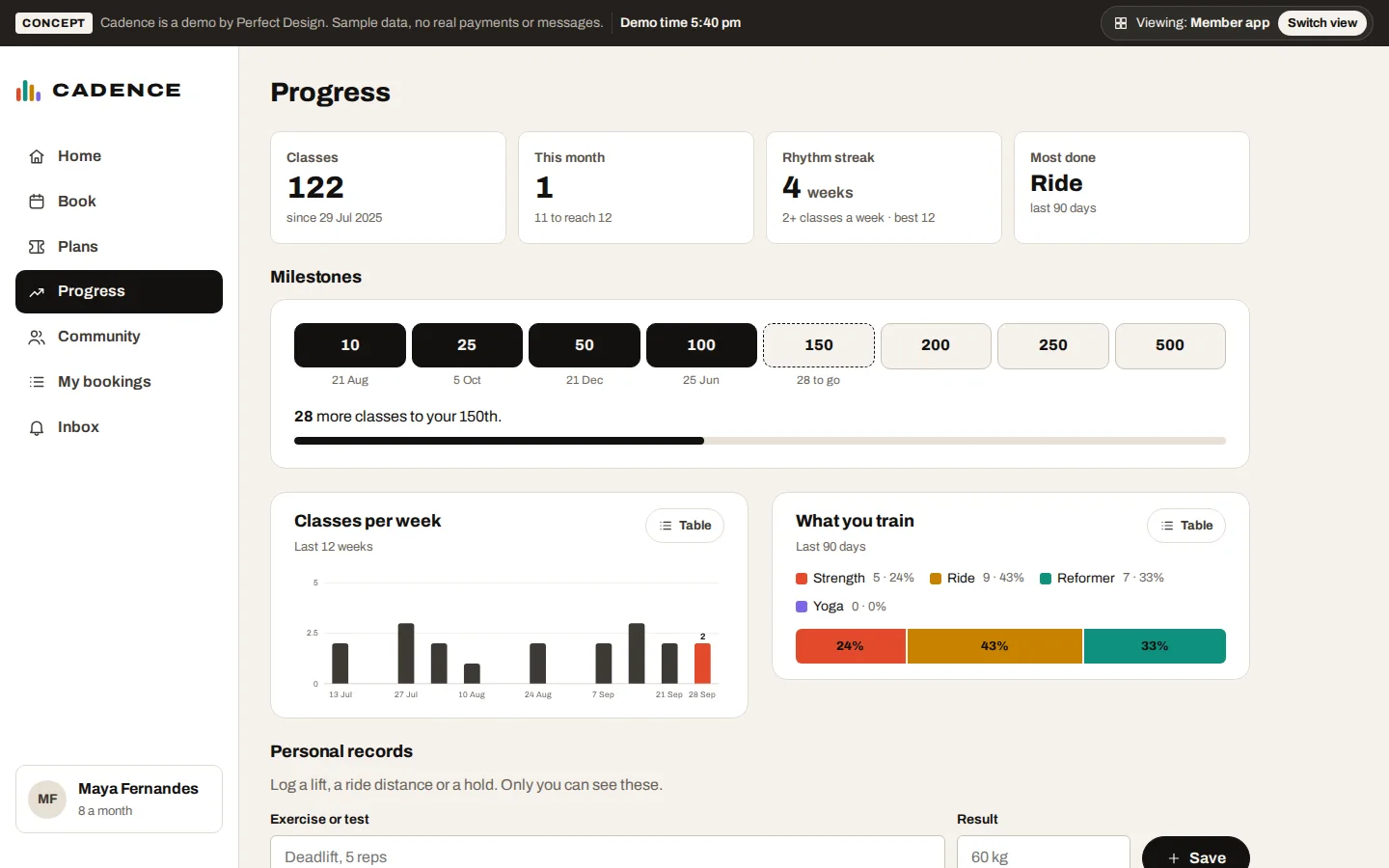Click the Cadence bars logo icon
The height and width of the screenshot is (868, 1389).
point(28,91)
